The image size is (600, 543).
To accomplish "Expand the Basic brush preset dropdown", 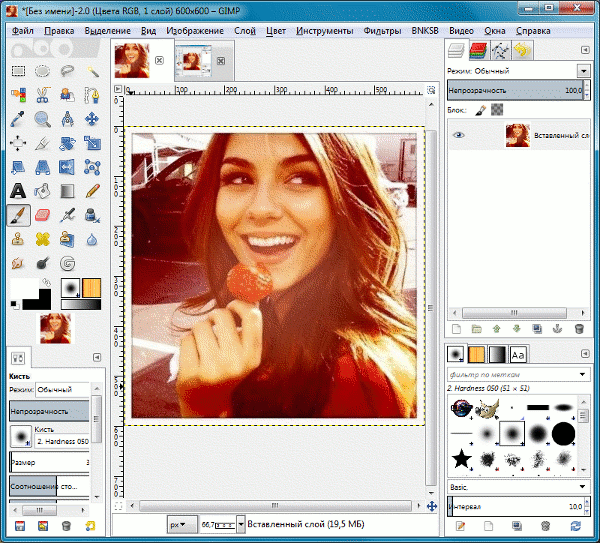I will point(582,487).
